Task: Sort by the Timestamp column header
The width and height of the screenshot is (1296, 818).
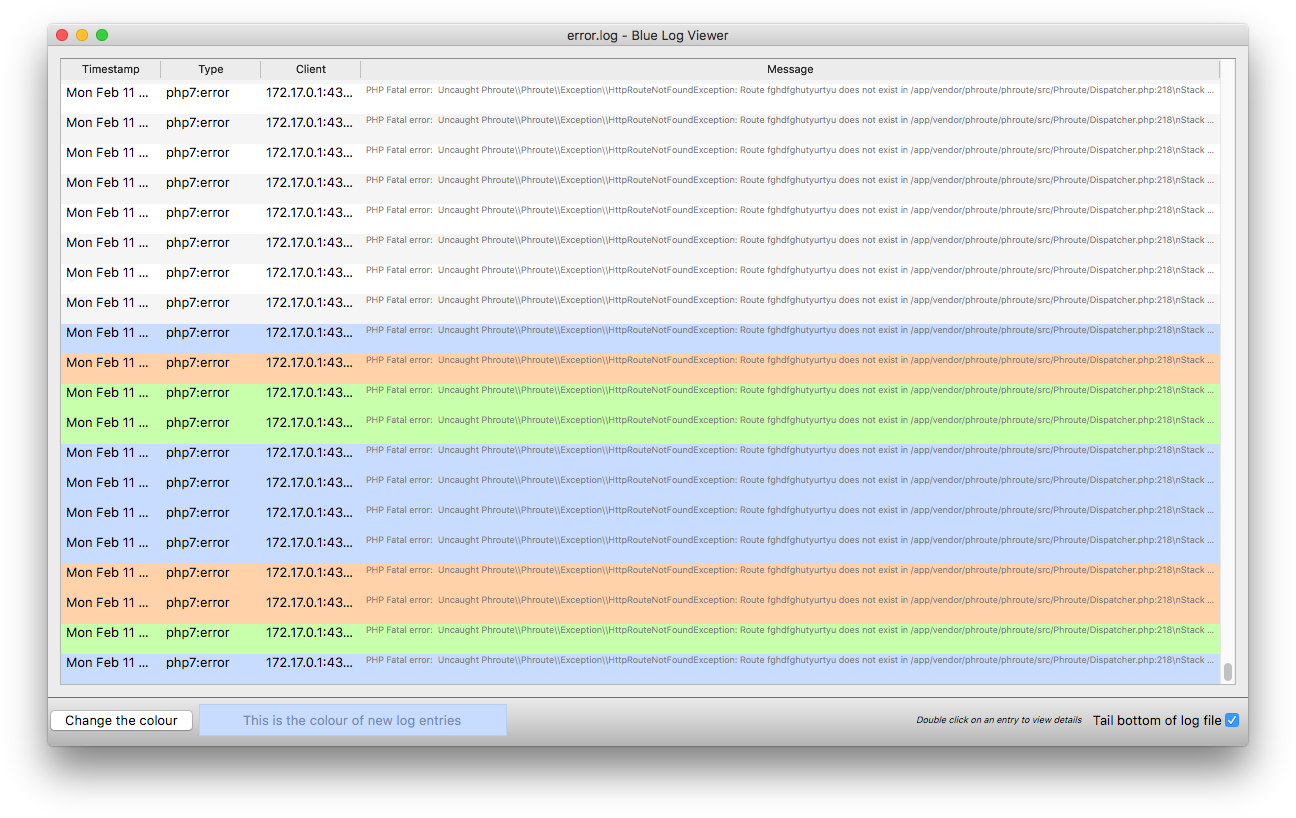Action: (111, 69)
